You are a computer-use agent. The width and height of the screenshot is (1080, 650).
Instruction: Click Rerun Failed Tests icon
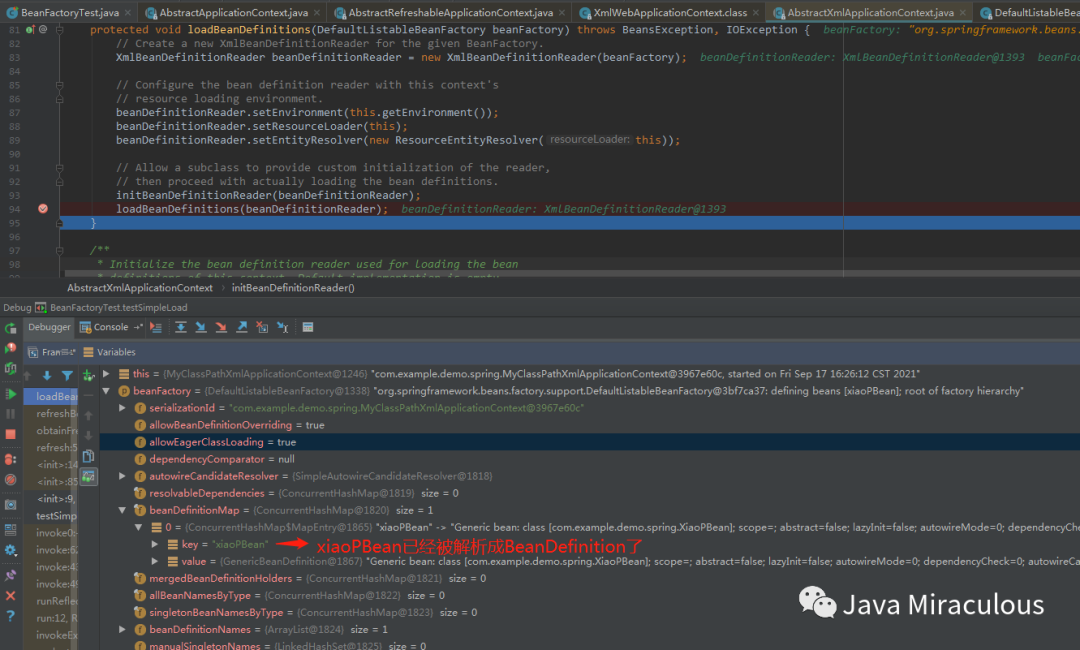[10, 348]
